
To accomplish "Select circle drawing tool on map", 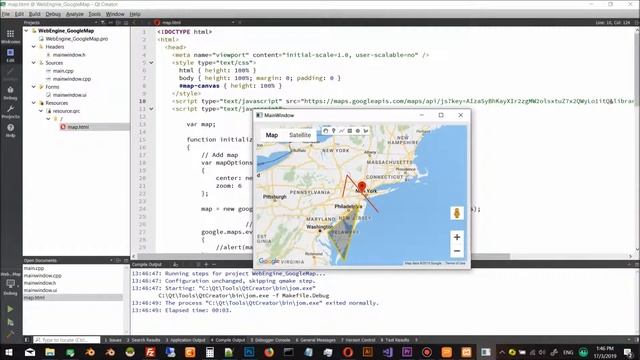I will tap(358, 131).
